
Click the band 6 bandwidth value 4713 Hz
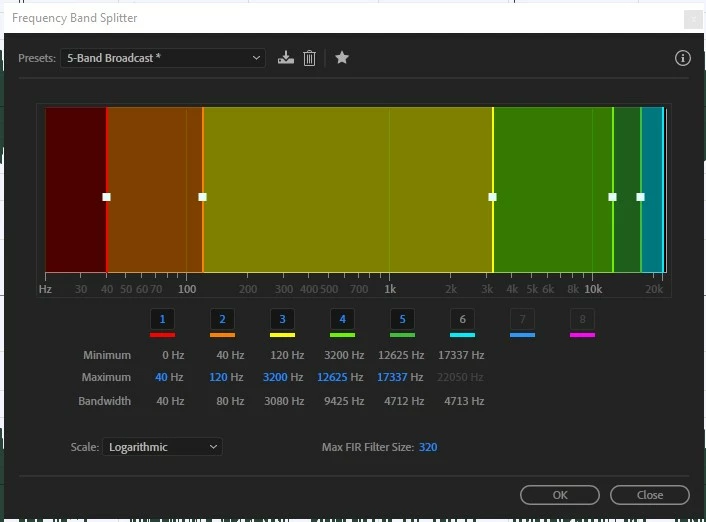(x=464, y=401)
